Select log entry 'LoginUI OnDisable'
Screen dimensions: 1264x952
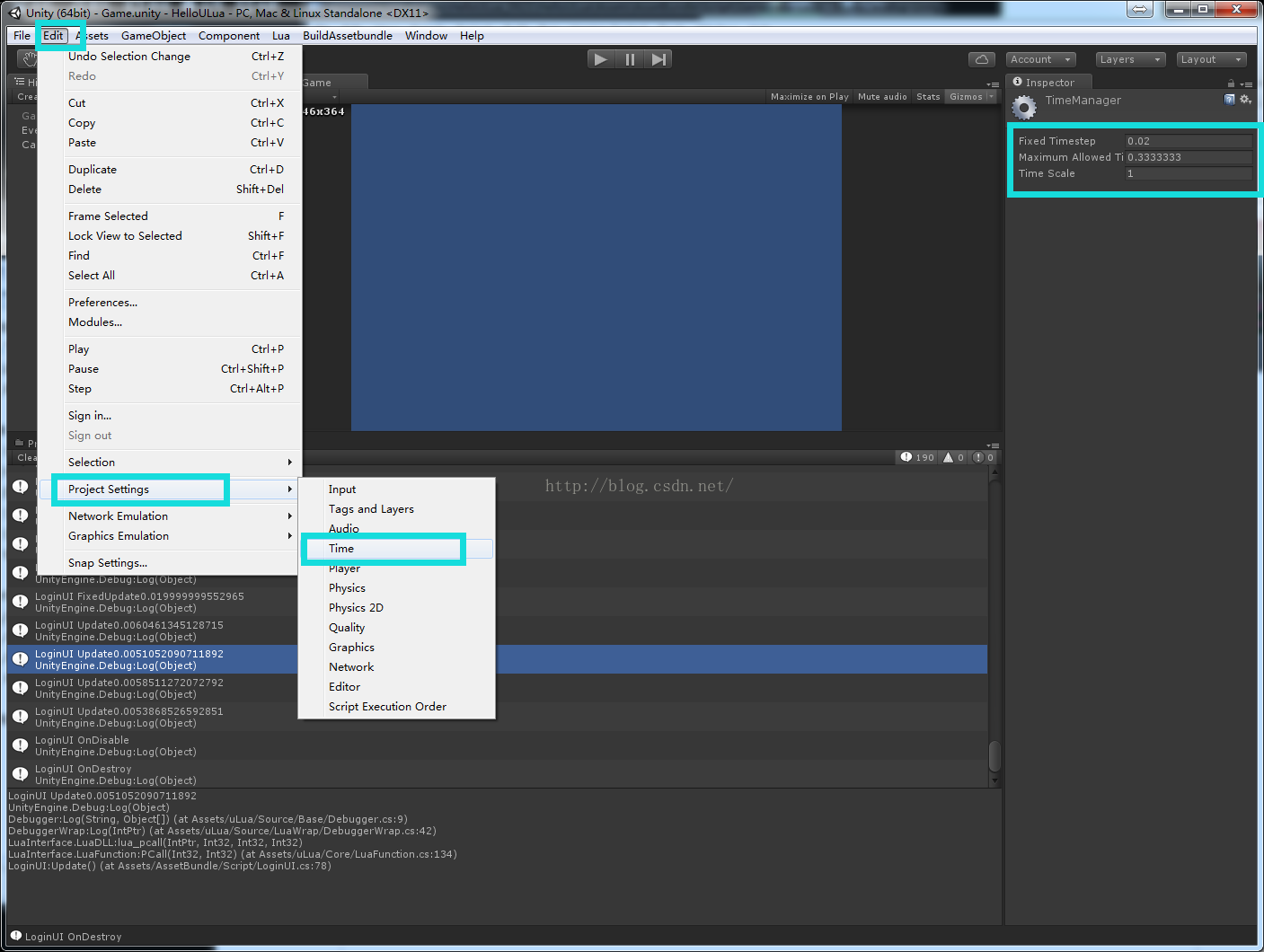pyautogui.click(x=497, y=745)
